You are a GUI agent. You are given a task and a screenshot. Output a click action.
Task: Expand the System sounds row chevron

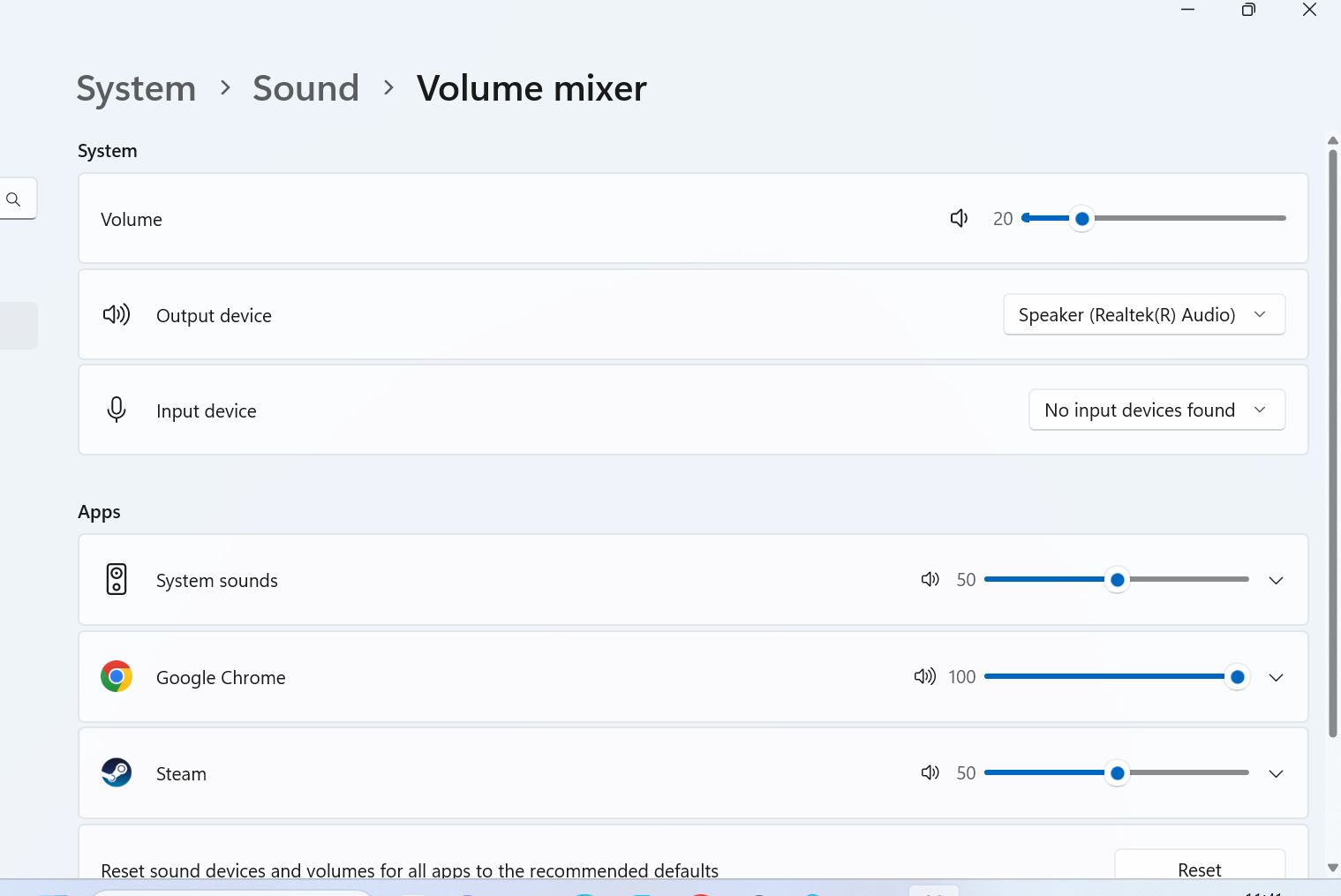pyautogui.click(x=1276, y=580)
